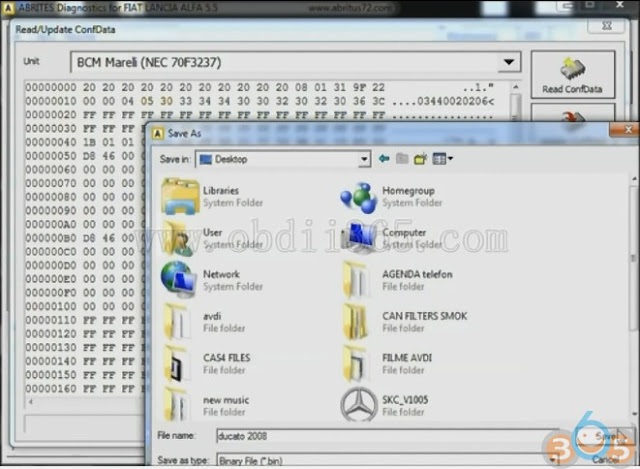Select the Libraries system folder

(x=212, y=196)
